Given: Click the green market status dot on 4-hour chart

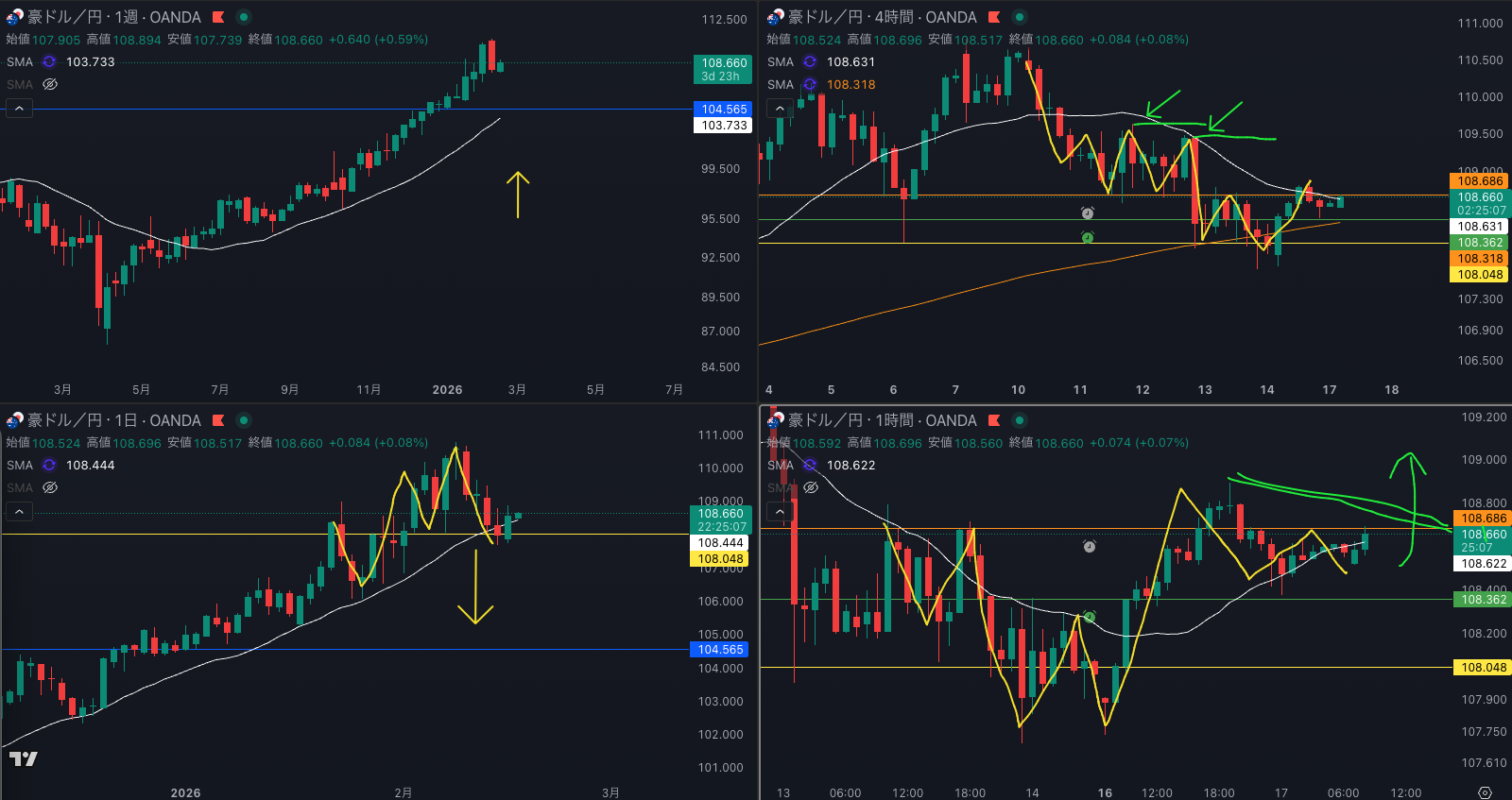Looking at the screenshot, I should pos(1019,17).
